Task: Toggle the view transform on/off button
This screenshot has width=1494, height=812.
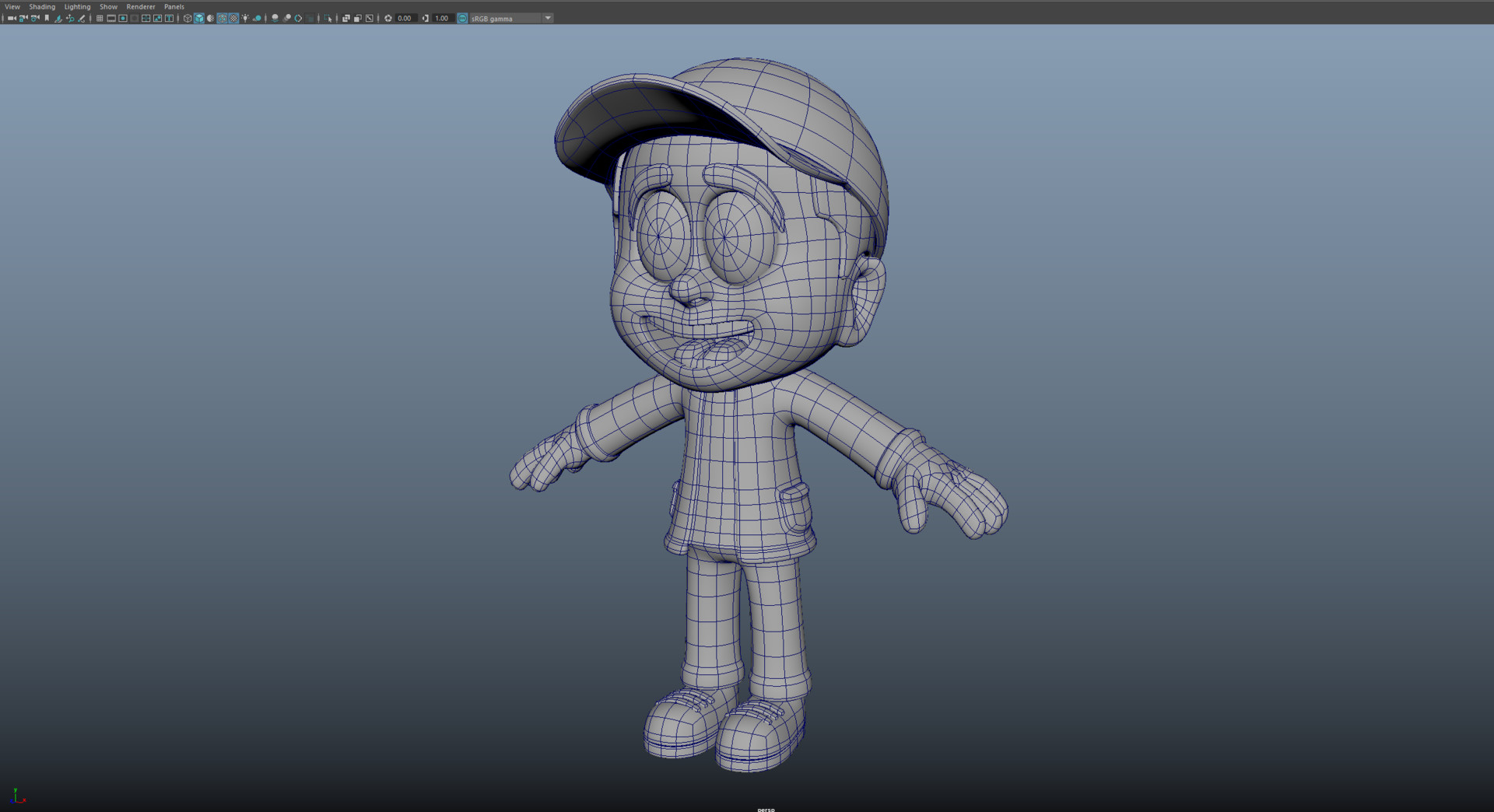Action: point(462,18)
